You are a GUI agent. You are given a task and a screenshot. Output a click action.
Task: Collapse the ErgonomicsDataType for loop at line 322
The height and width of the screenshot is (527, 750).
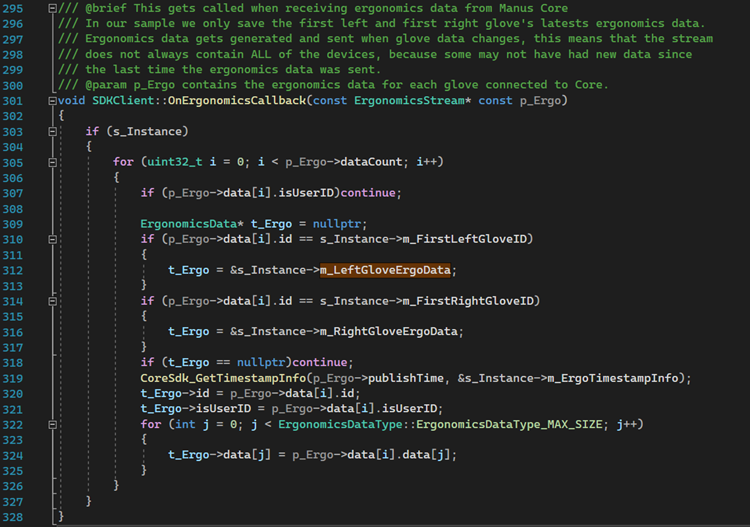click(x=53, y=425)
